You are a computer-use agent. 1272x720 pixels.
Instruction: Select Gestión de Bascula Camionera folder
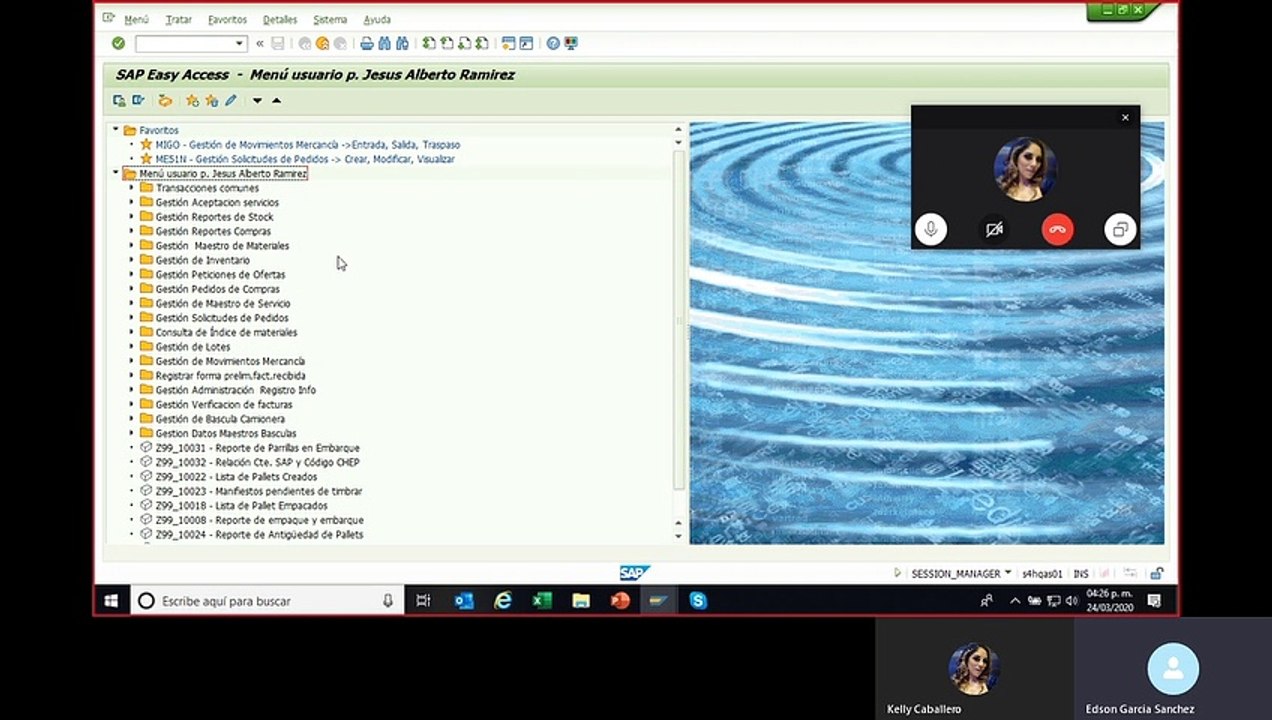[x=220, y=419]
